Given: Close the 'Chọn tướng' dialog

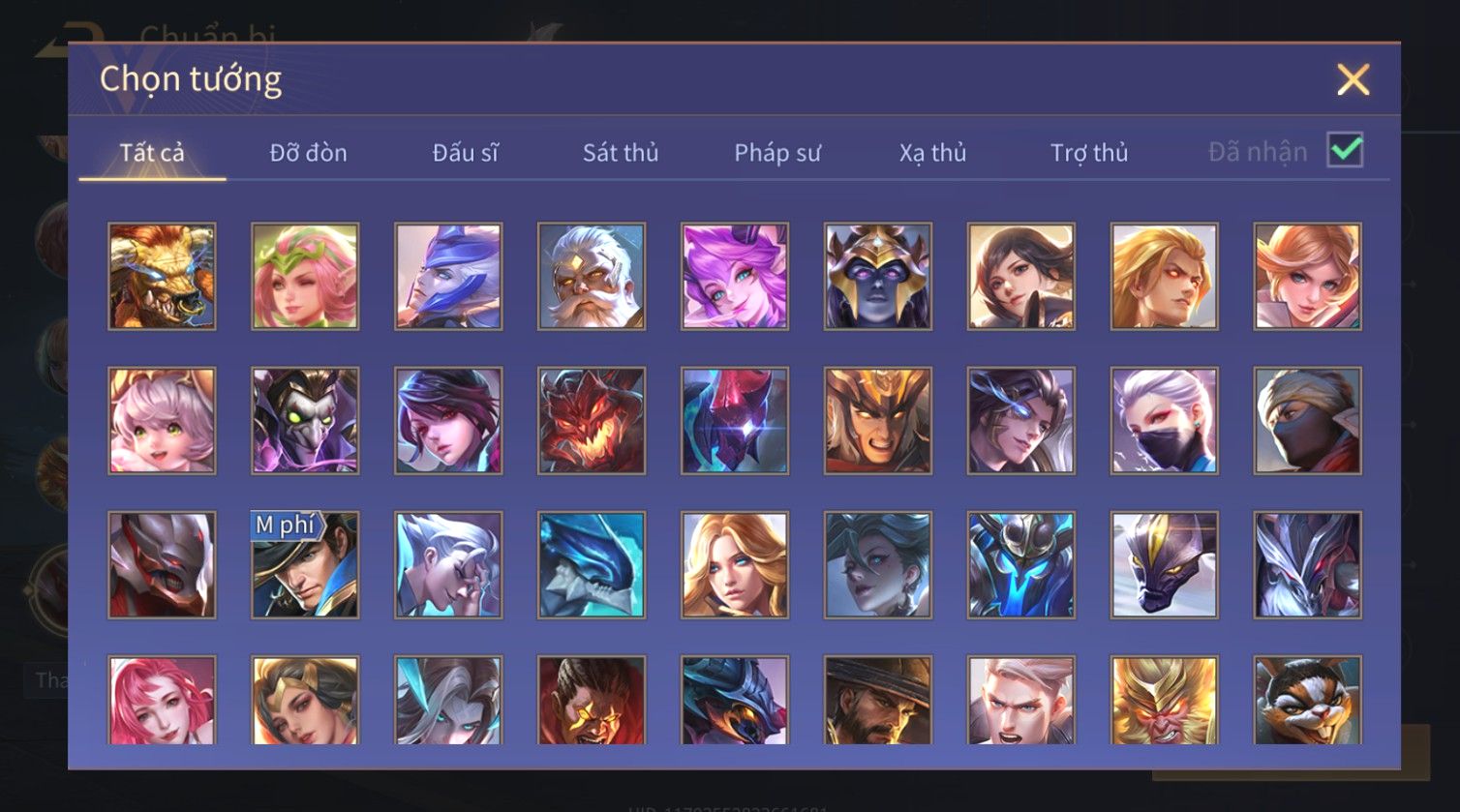Looking at the screenshot, I should pos(1353,79).
